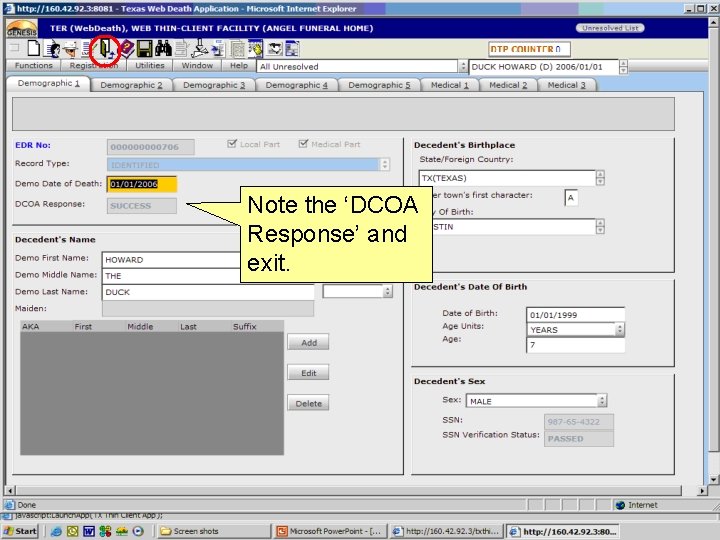Click the Delete AKA button
This screenshot has width=720, height=540.
(308, 403)
